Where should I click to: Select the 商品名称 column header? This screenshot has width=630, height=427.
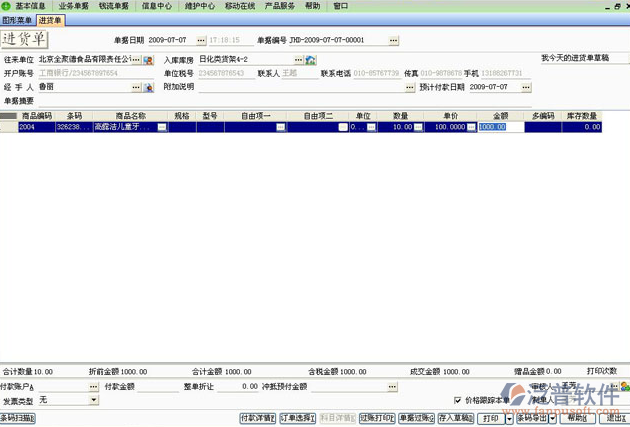pyautogui.click(x=130, y=116)
